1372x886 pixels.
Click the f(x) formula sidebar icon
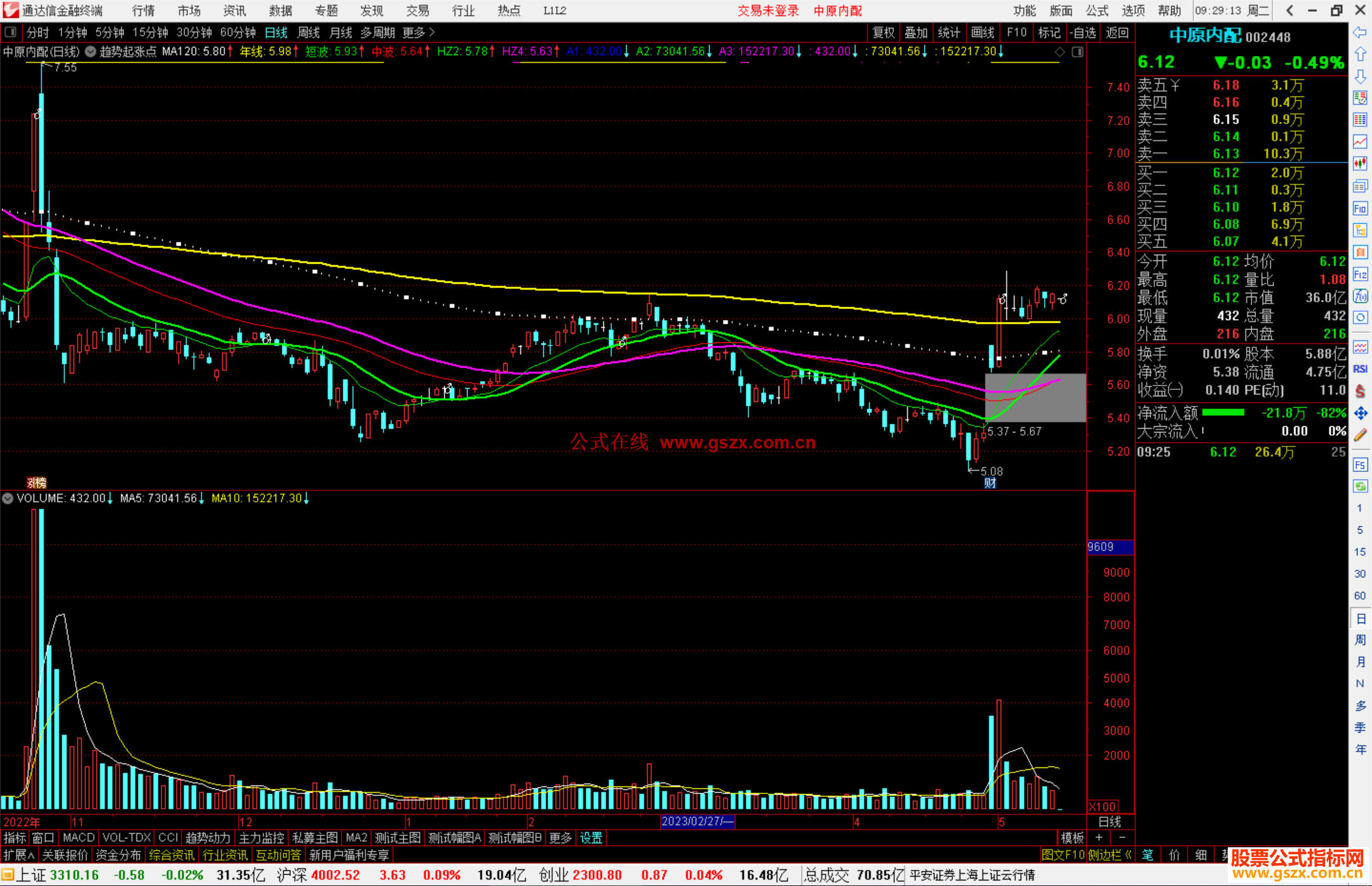(x=1360, y=296)
